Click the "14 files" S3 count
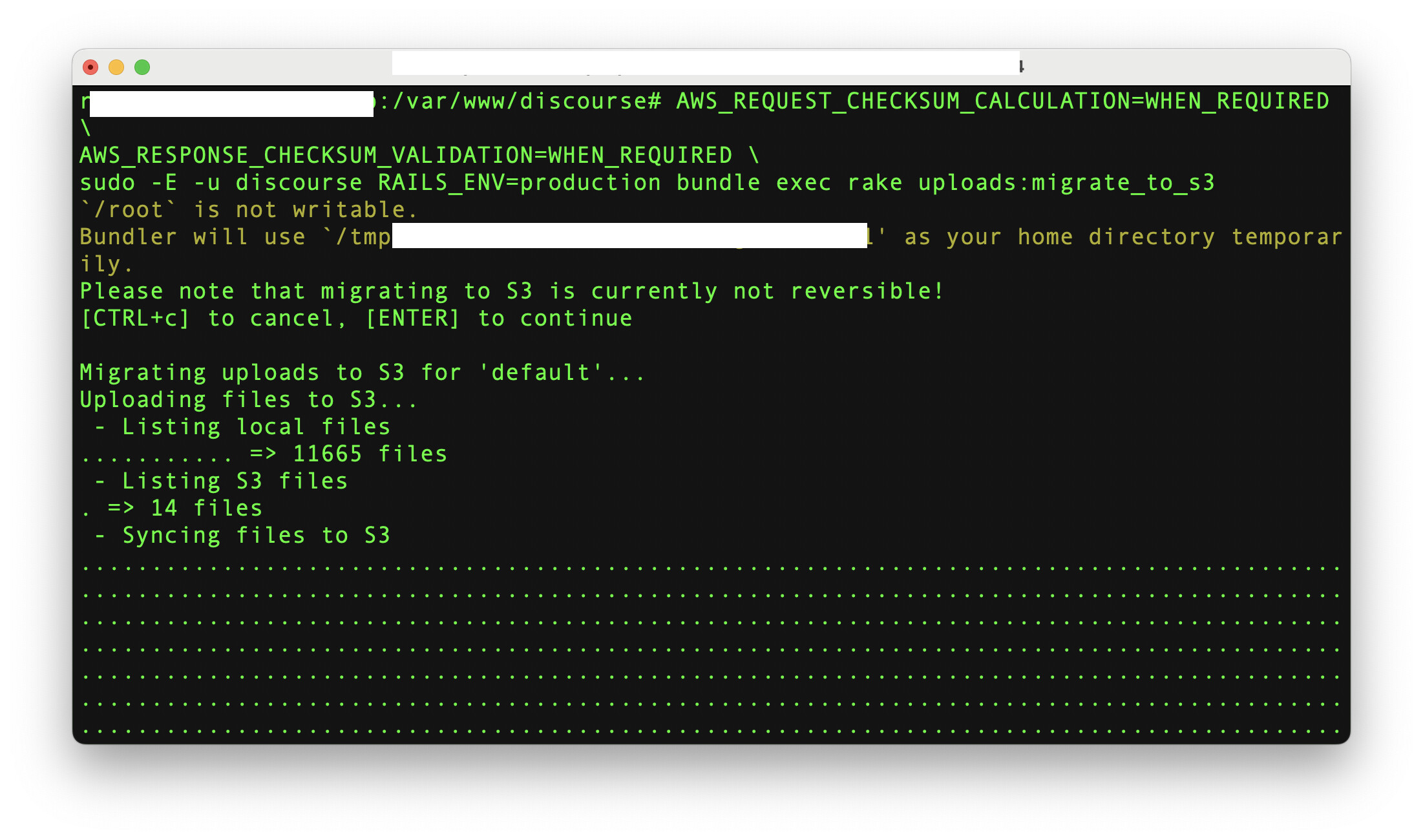Screen dimensions: 1423x840 point(206,509)
